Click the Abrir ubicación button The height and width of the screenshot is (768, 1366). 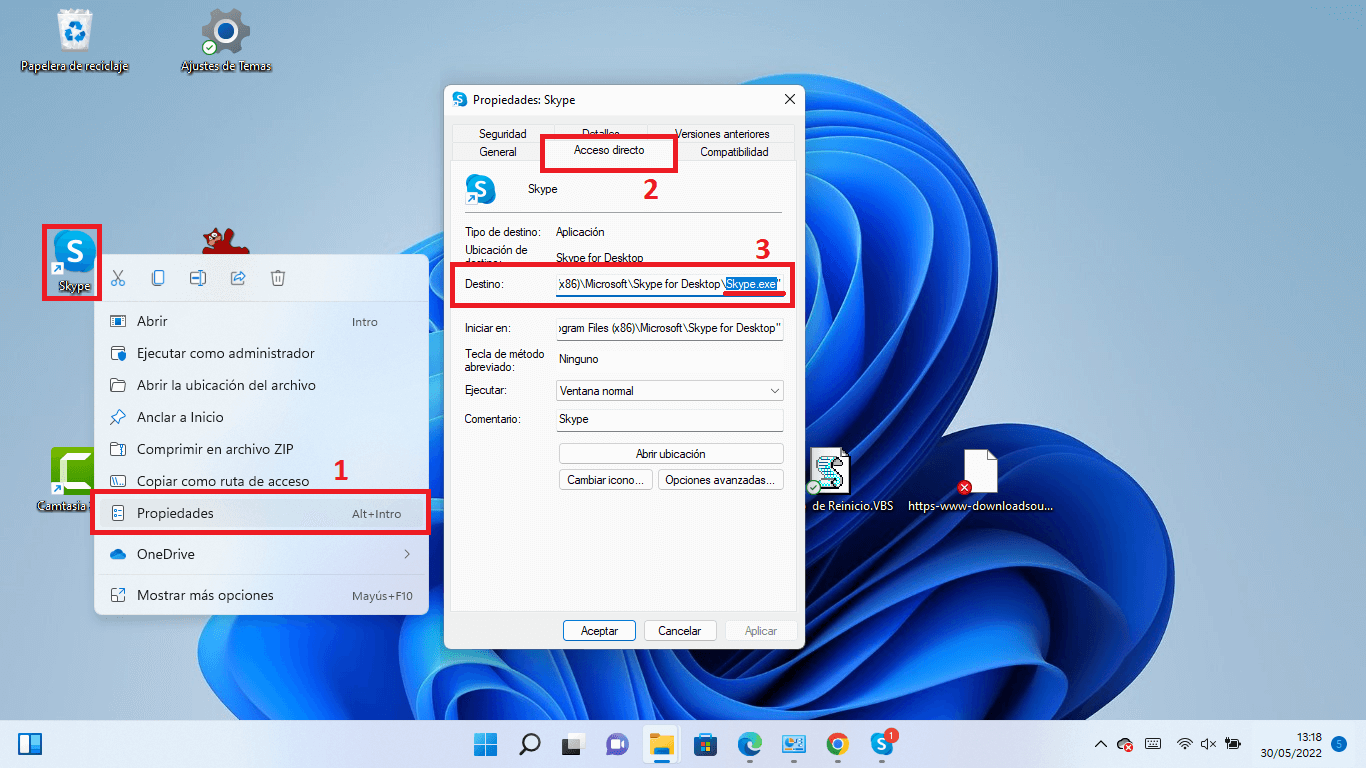[x=671, y=454]
